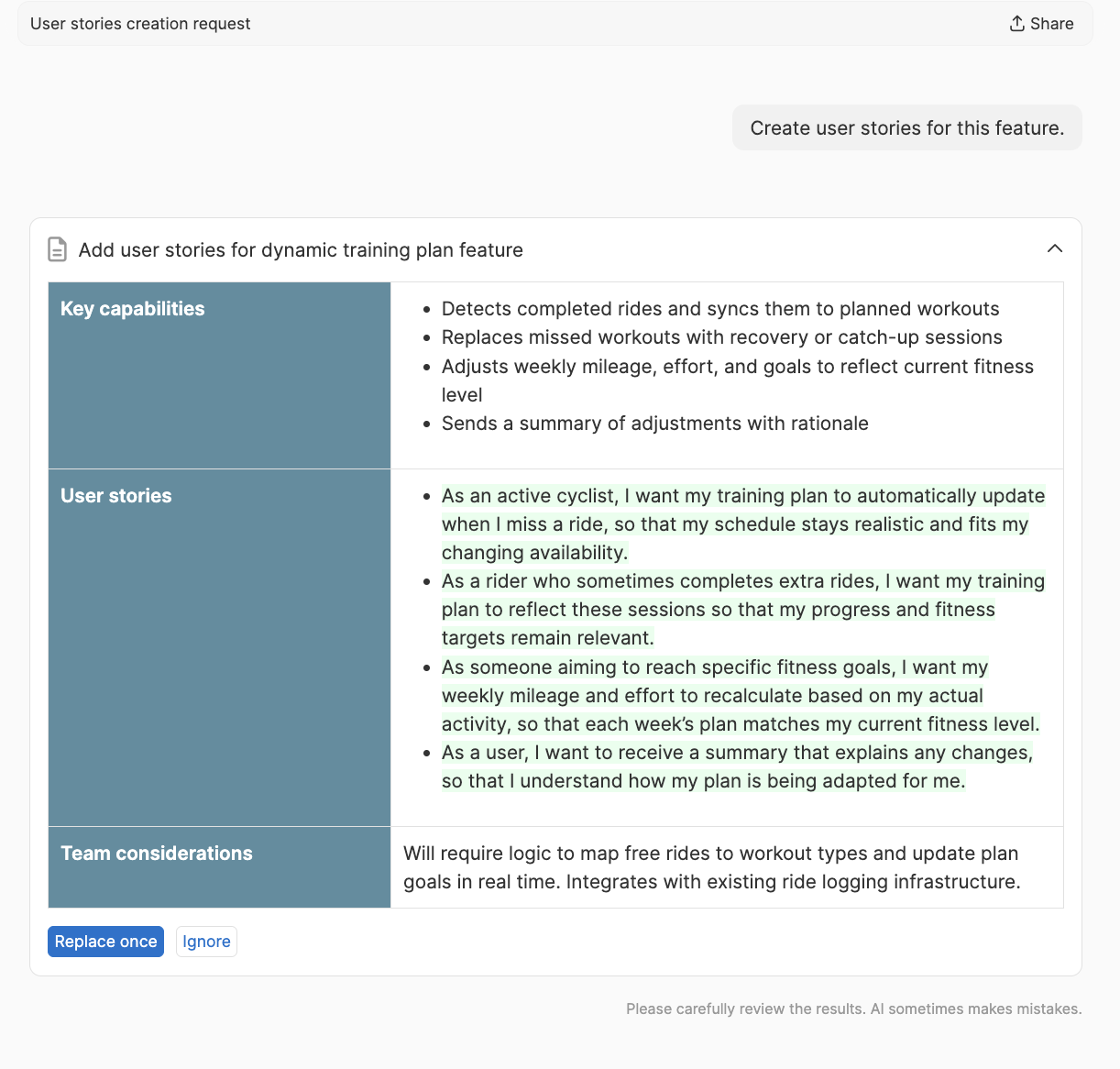Click the Share upload icon
The image size is (1120, 1069).
(x=1016, y=23)
